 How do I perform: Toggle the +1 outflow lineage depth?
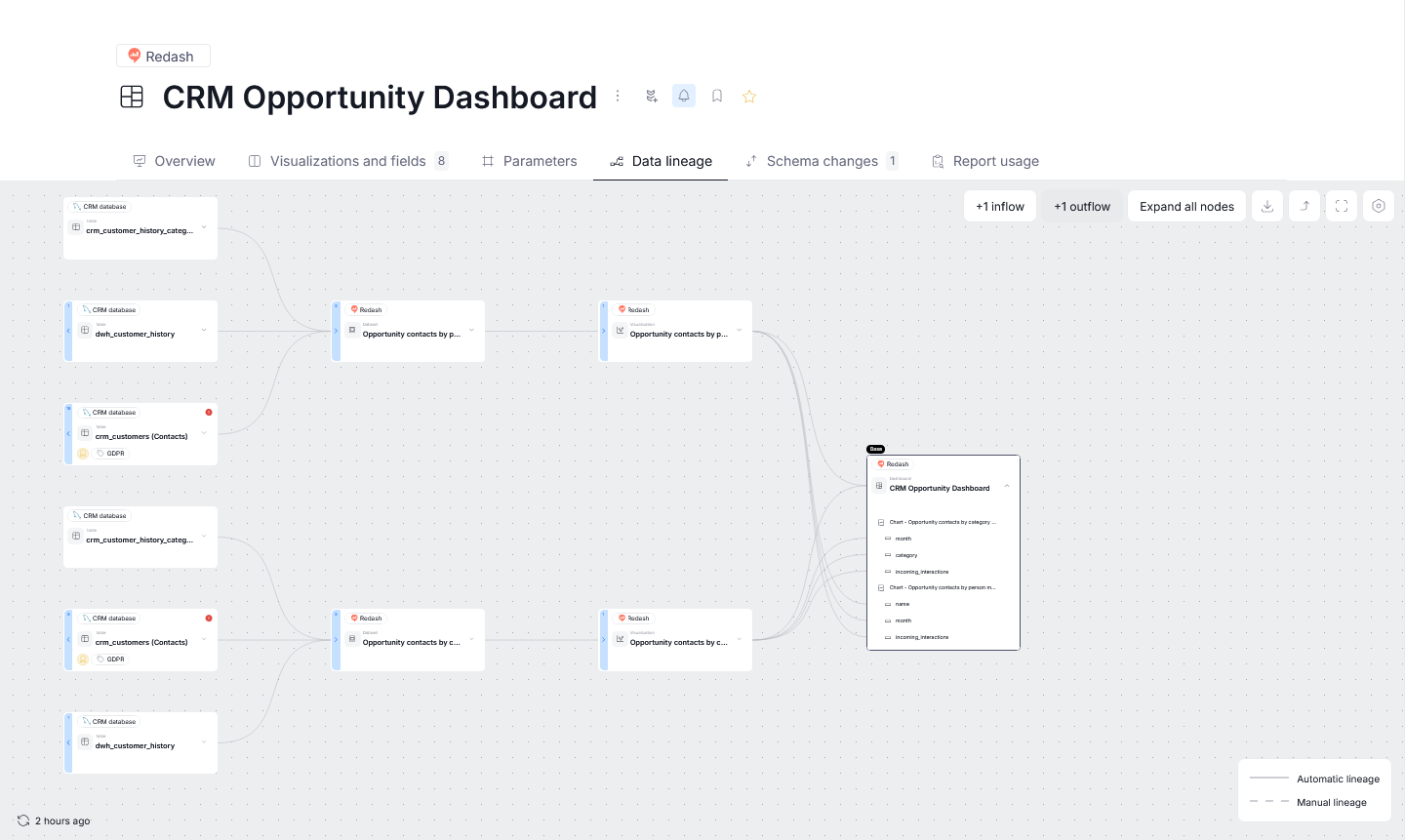pyautogui.click(x=1082, y=206)
